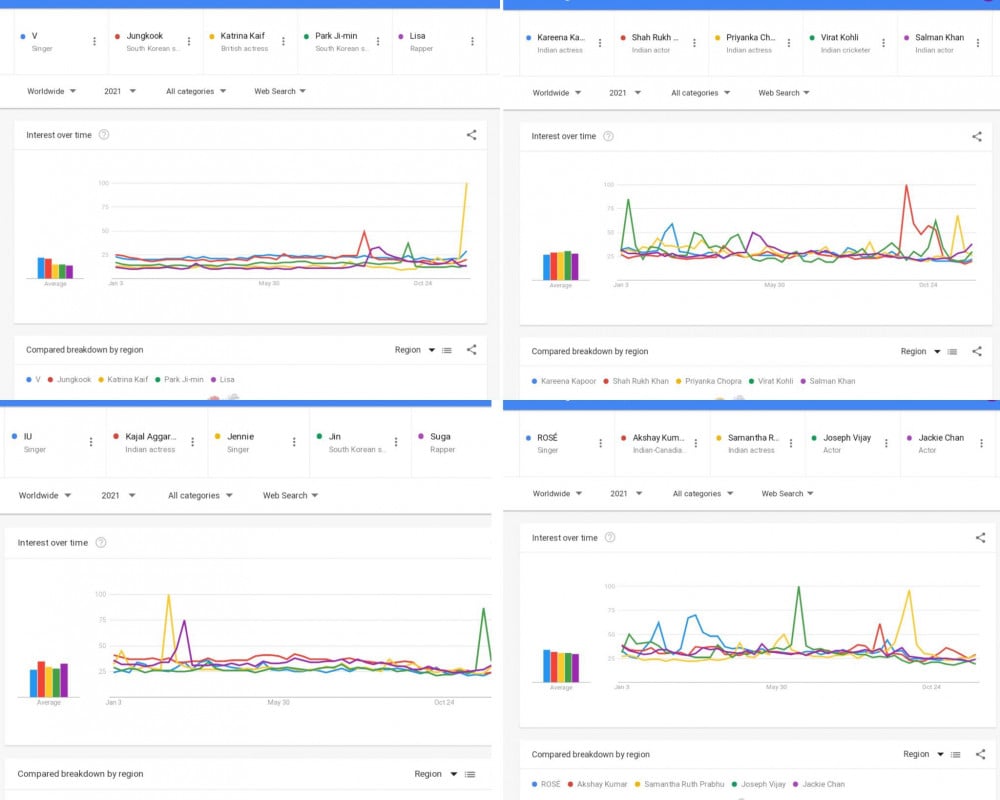Click Samantha Ruth Prabhu in the breakdown legend
Screen dimensions: 1000x800
[x=680, y=784]
